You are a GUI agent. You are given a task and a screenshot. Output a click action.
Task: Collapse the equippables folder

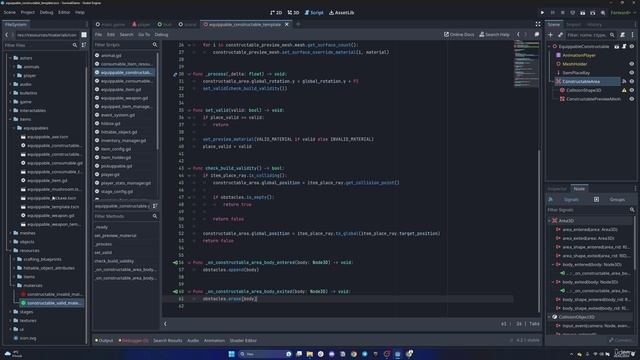pos(14,128)
